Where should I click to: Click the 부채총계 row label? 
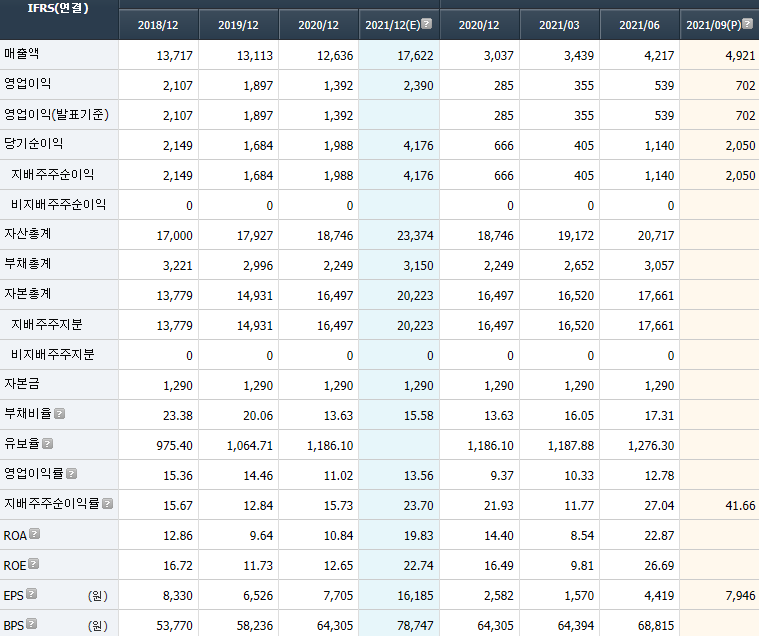pyautogui.click(x=28, y=263)
